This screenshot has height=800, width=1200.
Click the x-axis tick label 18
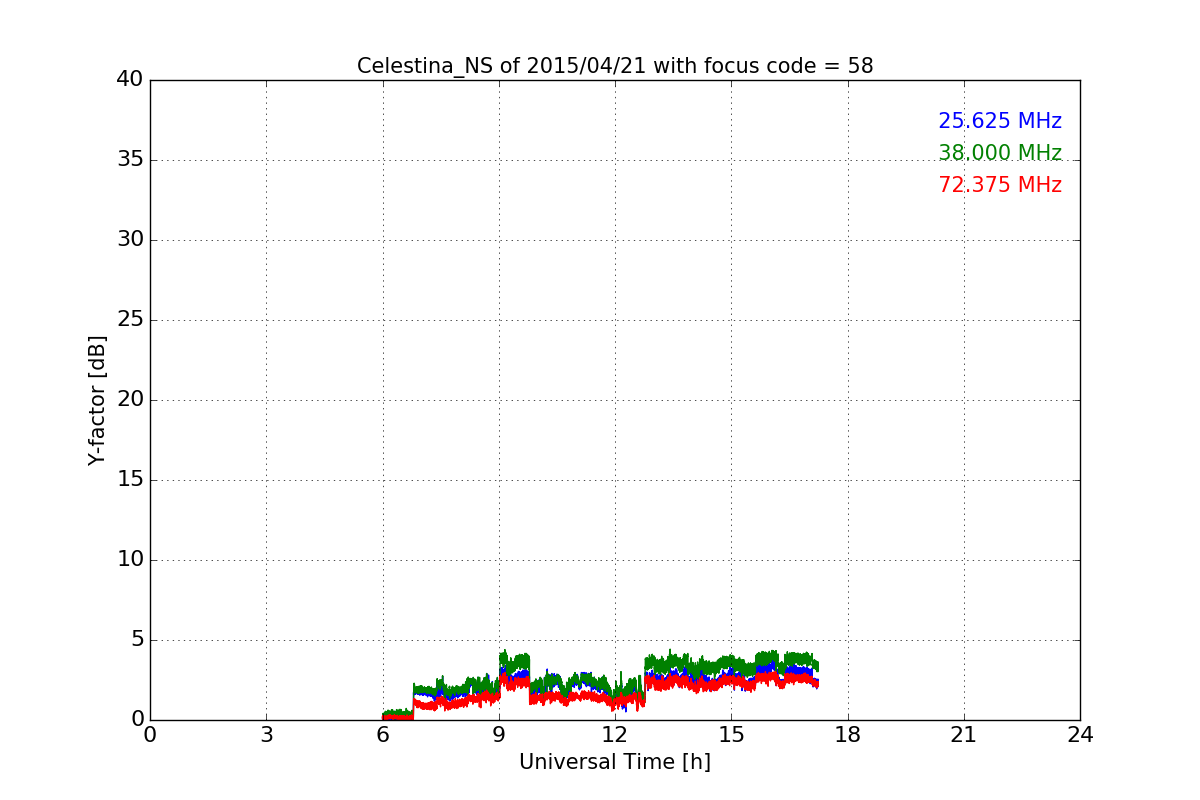coord(848,735)
